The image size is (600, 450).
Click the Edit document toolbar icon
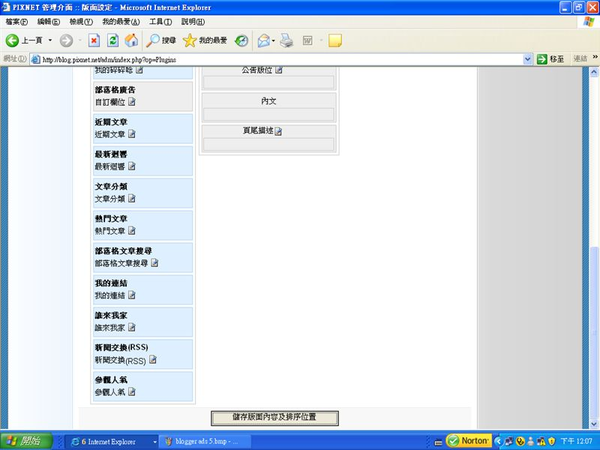308,40
